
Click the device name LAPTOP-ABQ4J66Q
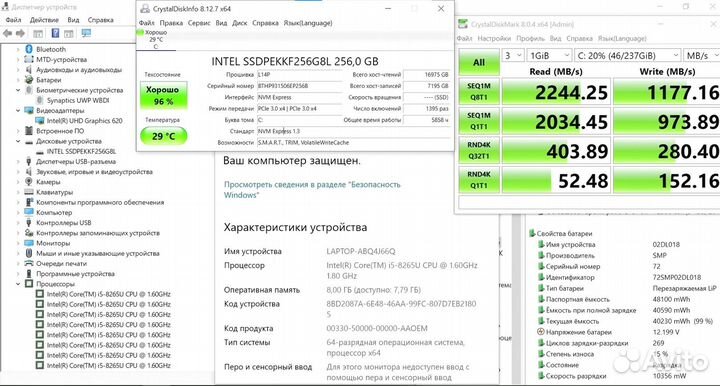[x=360, y=252]
